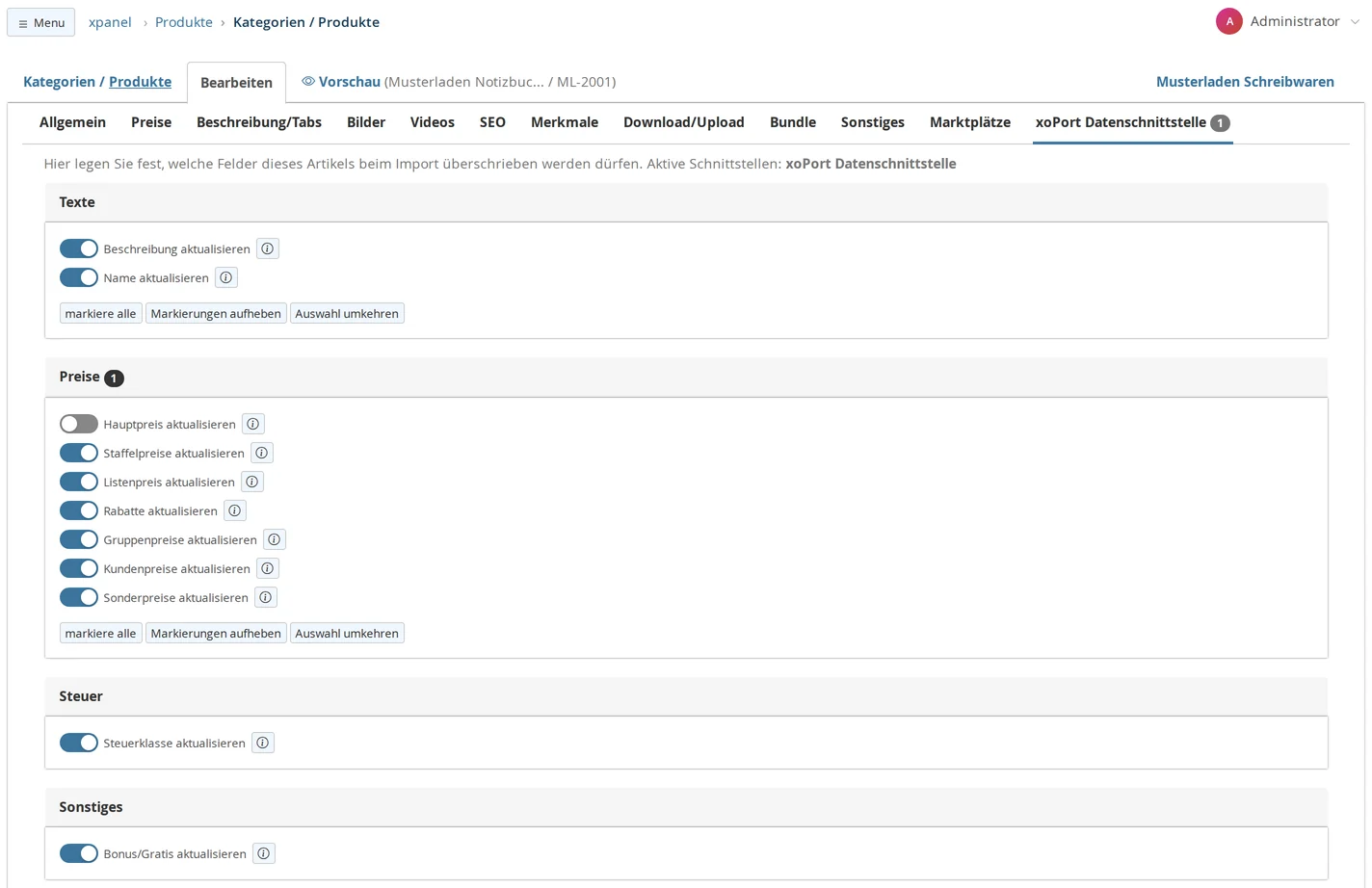
Task: Show info for Listenpreis aktualisieren
Action: pos(252,482)
